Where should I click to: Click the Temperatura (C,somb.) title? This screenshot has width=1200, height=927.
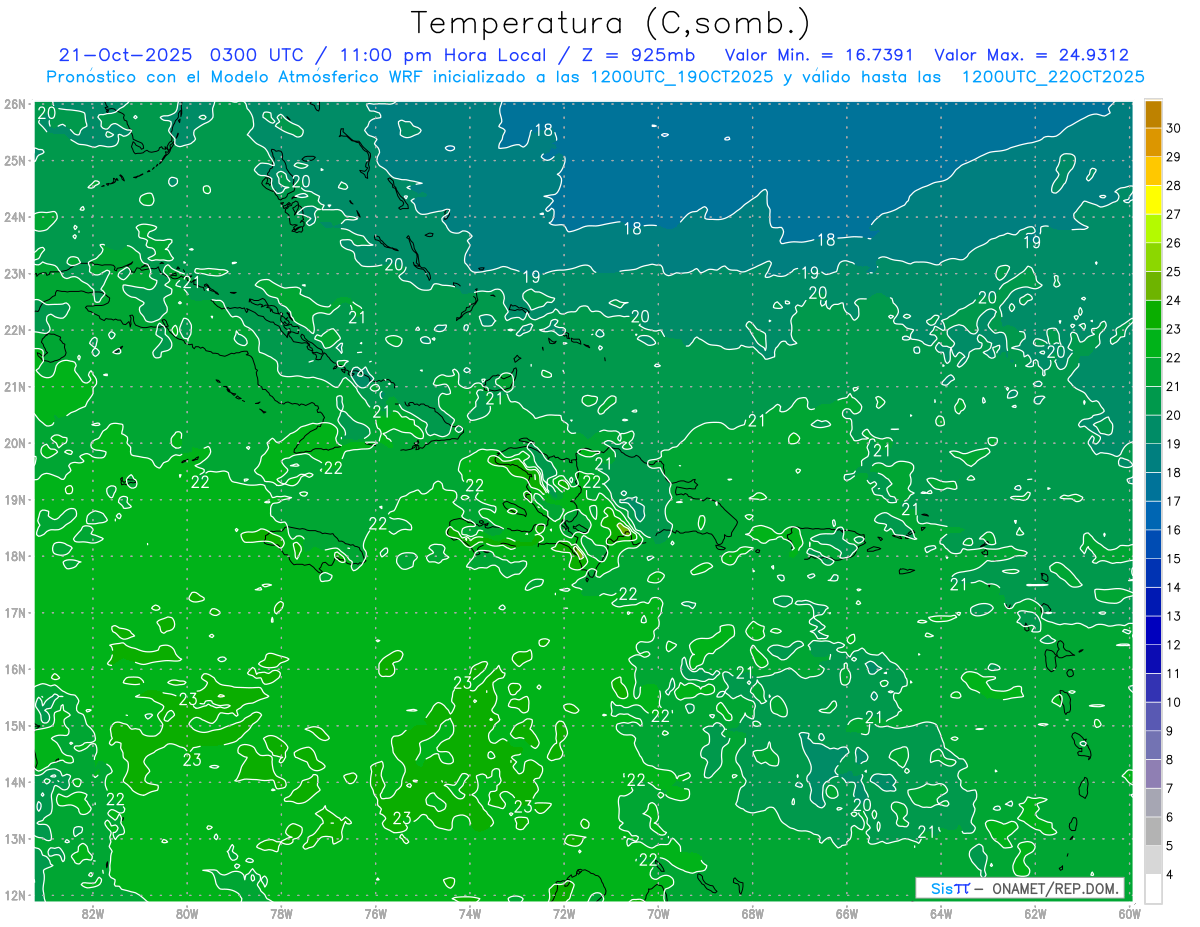[611, 24]
